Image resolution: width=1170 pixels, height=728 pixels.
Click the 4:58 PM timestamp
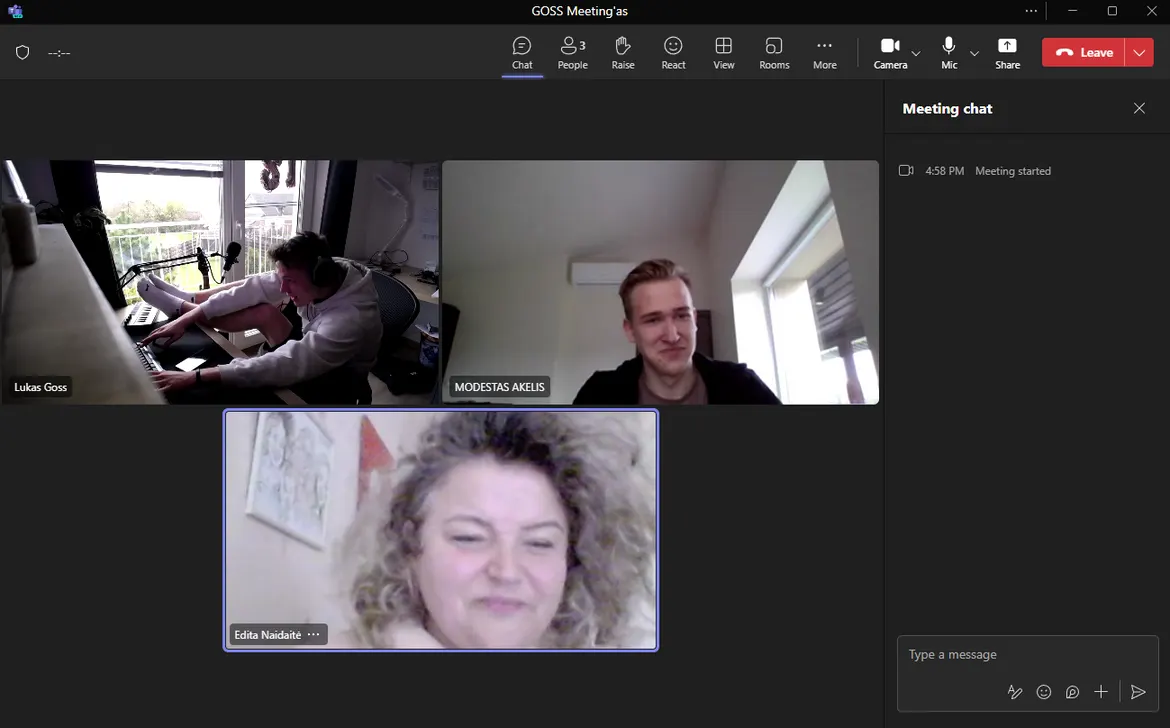pyautogui.click(x=945, y=171)
